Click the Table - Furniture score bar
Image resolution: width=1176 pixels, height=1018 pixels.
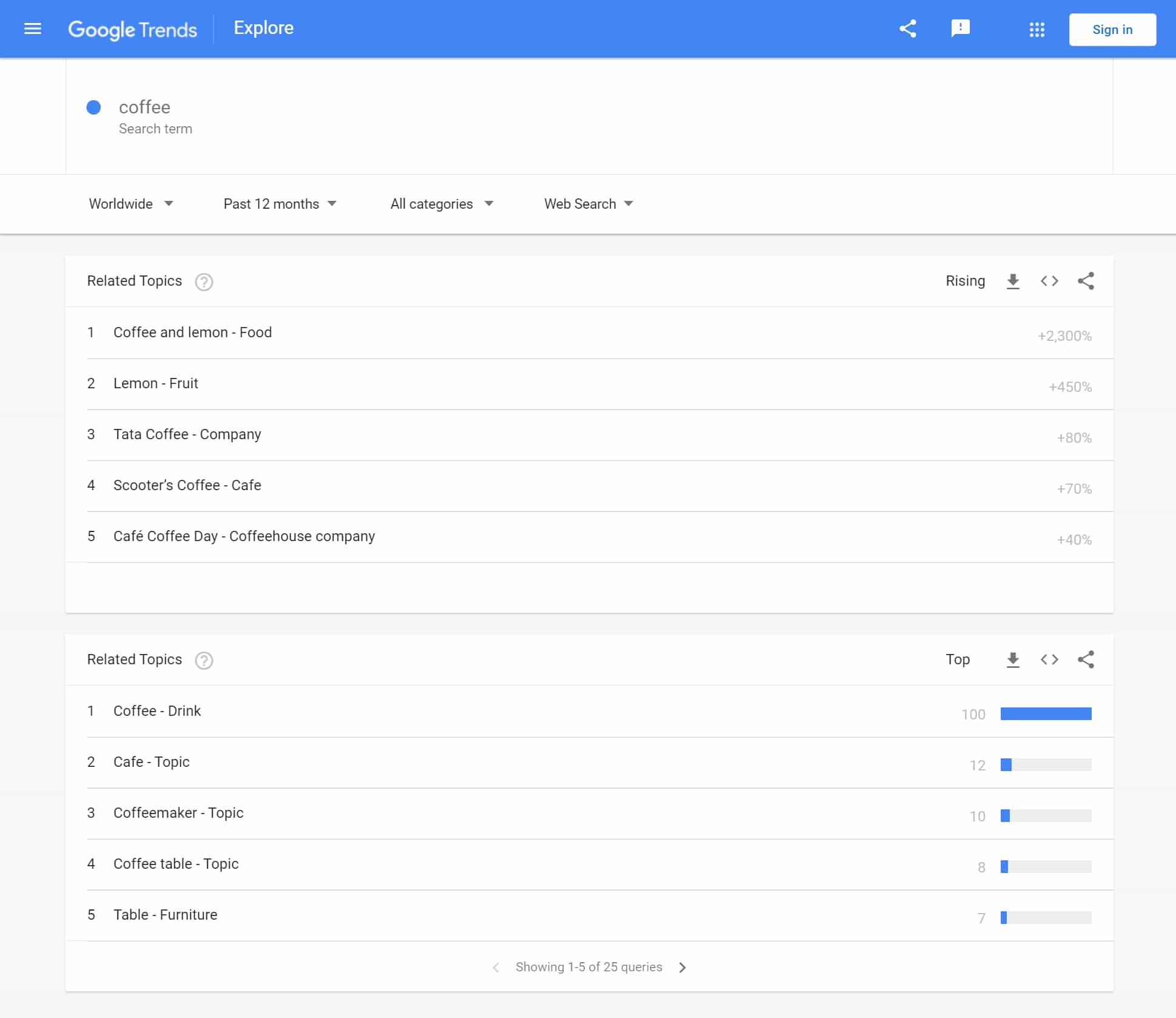tap(1046, 917)
